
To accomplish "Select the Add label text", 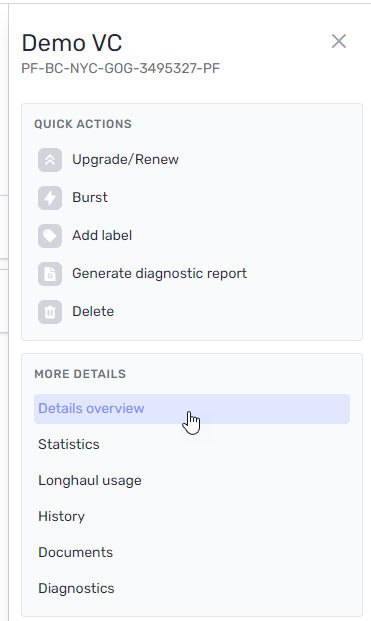I will tap(102, 235).
